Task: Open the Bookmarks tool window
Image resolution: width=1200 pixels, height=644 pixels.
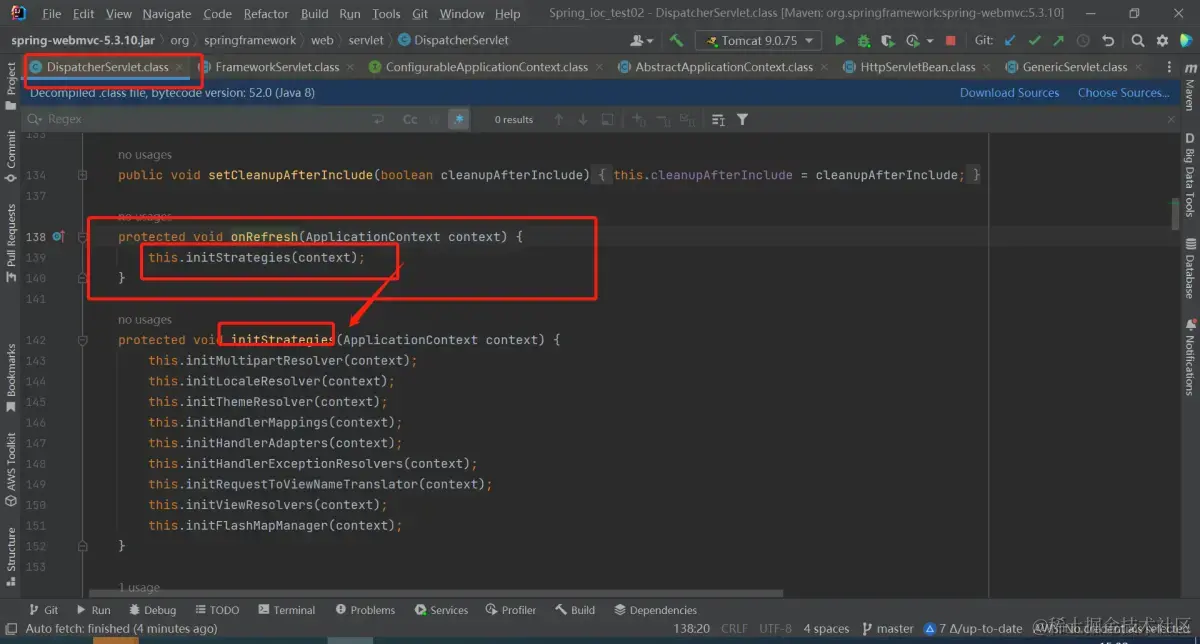Action: tap(11, 378)
